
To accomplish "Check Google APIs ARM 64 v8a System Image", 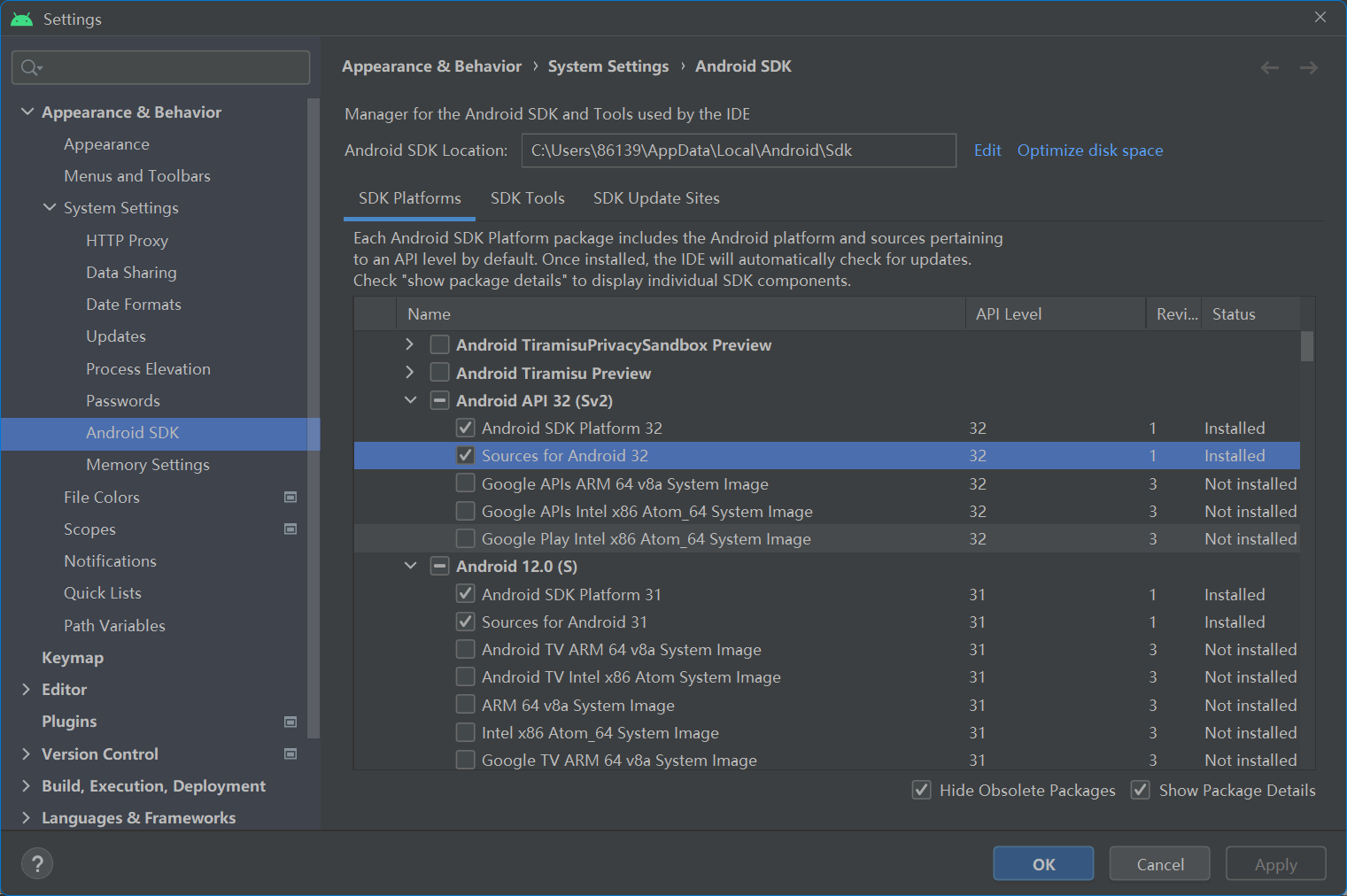I will tap(465, 483).
